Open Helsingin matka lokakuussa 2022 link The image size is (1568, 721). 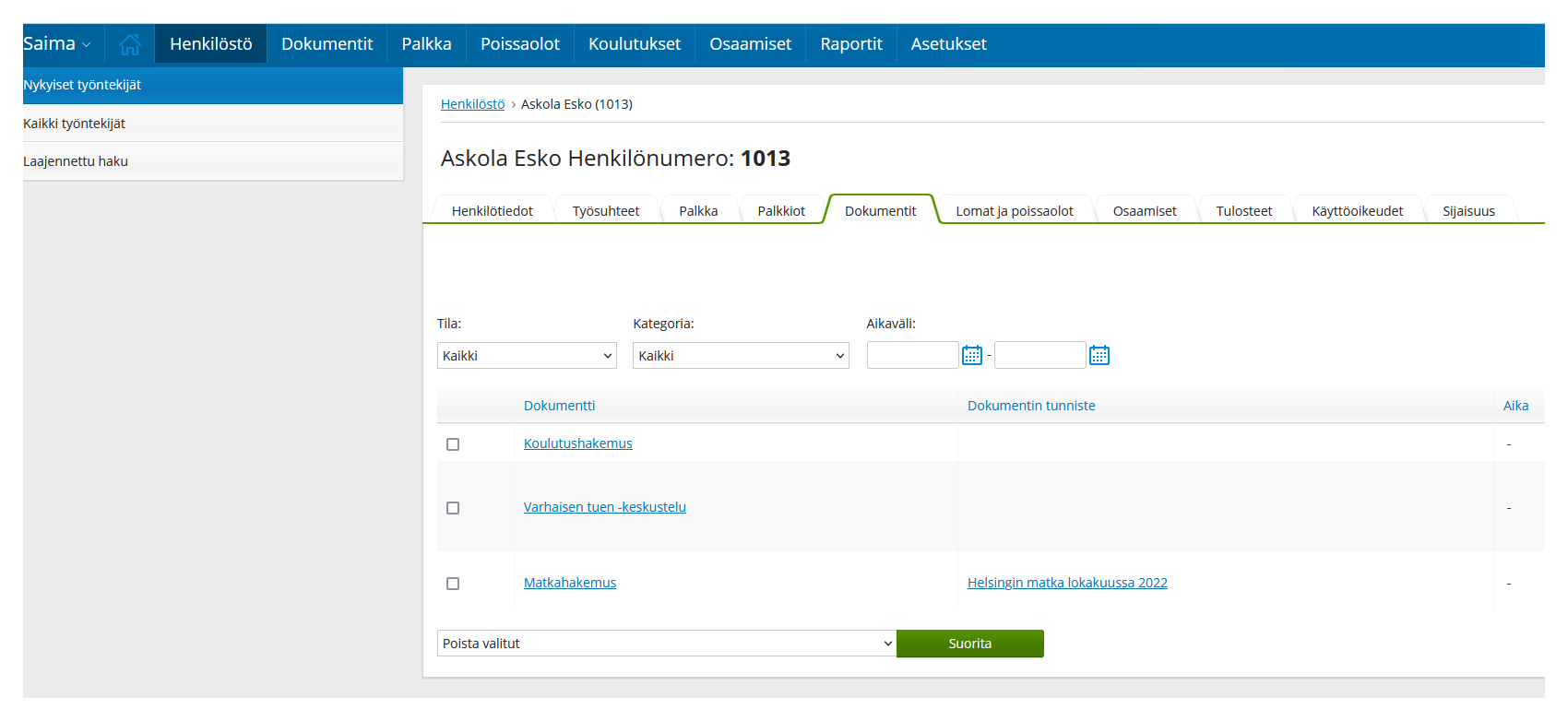coord(1067,583)
